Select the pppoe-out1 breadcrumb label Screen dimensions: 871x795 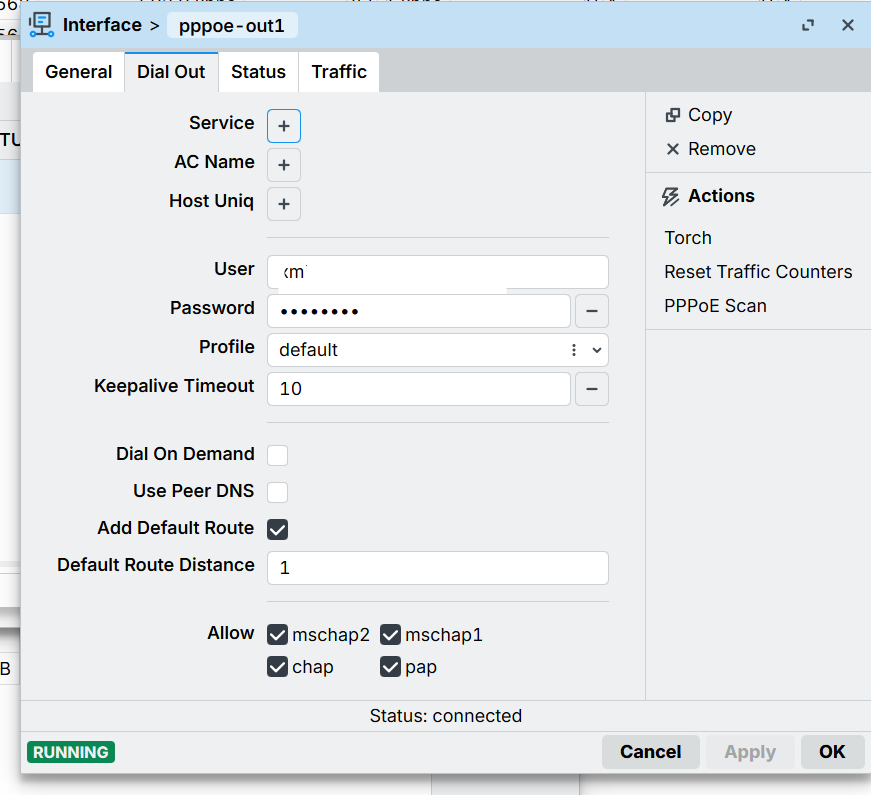coord(232,26)
